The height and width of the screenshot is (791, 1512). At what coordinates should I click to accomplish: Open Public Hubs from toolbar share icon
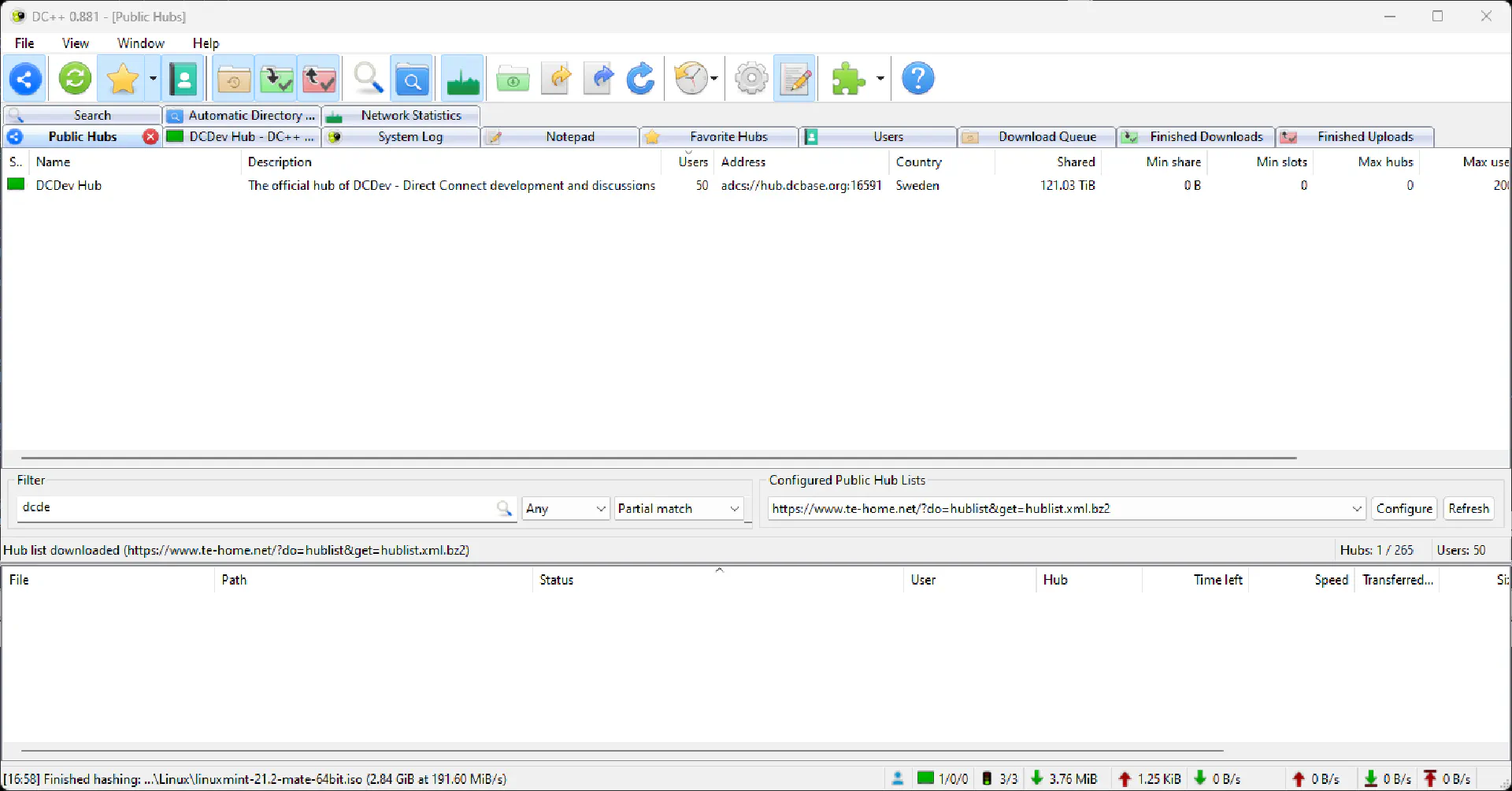[x=25, y=79]
